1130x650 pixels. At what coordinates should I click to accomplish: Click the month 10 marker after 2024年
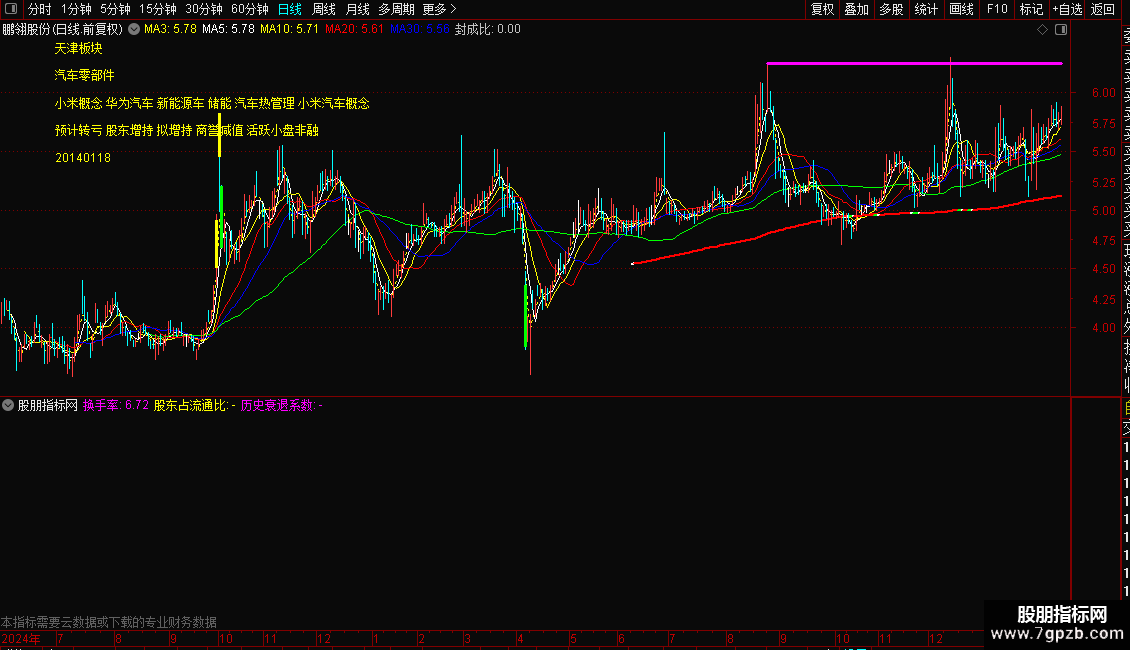click(226, 638)
